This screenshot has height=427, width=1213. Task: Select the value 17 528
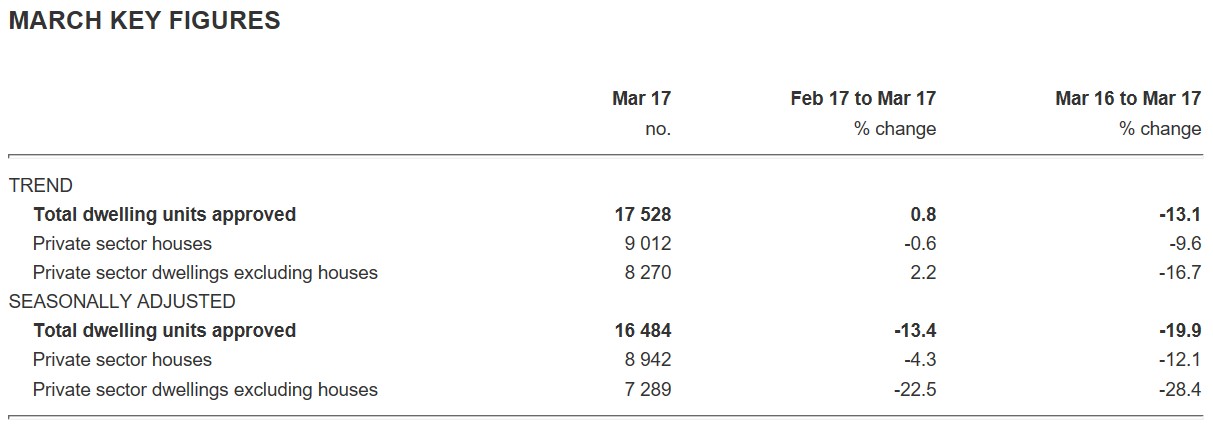642,214
